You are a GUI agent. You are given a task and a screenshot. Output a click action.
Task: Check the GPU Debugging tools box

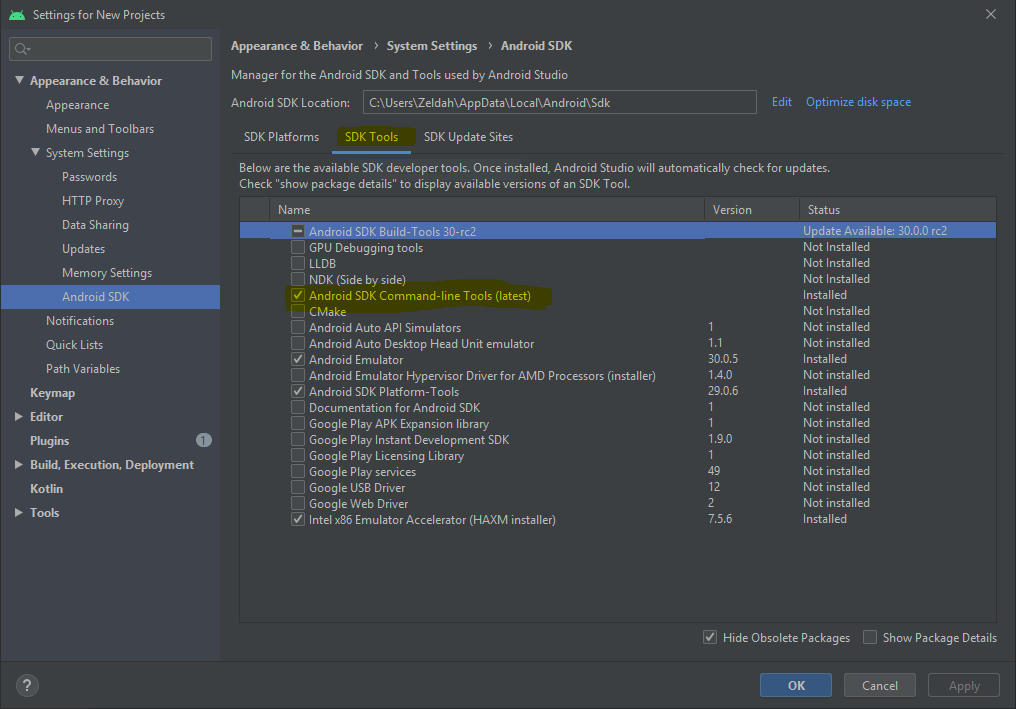click(297, 247)
